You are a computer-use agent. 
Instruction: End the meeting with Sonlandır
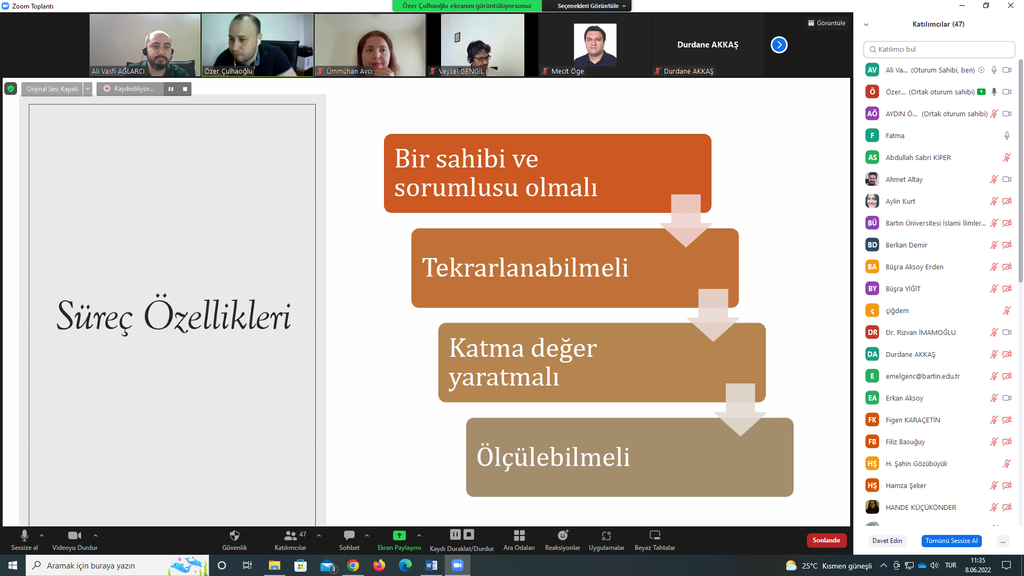[x=826, y=540]
